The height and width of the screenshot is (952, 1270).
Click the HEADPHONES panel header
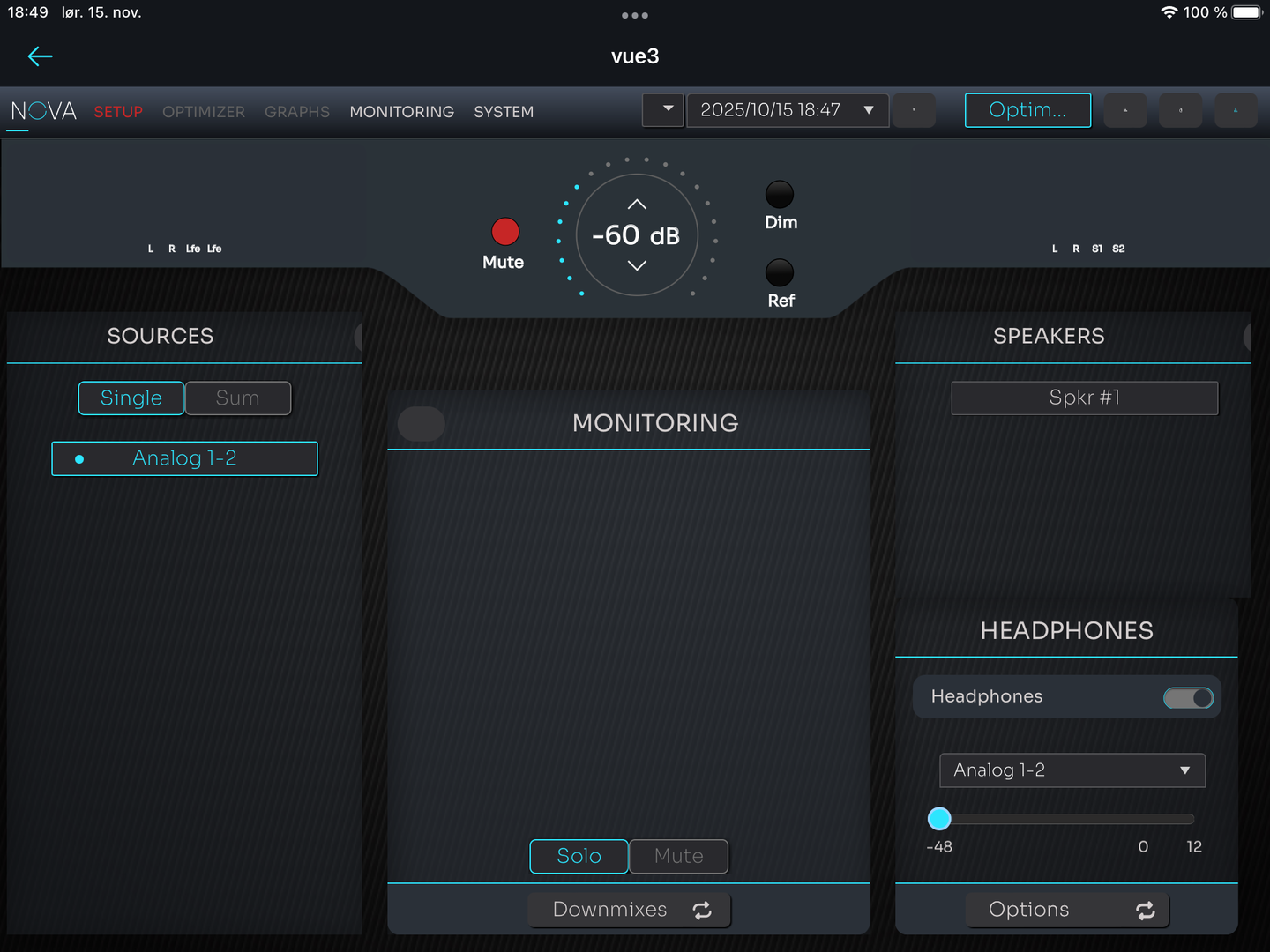click(1067, 631)
